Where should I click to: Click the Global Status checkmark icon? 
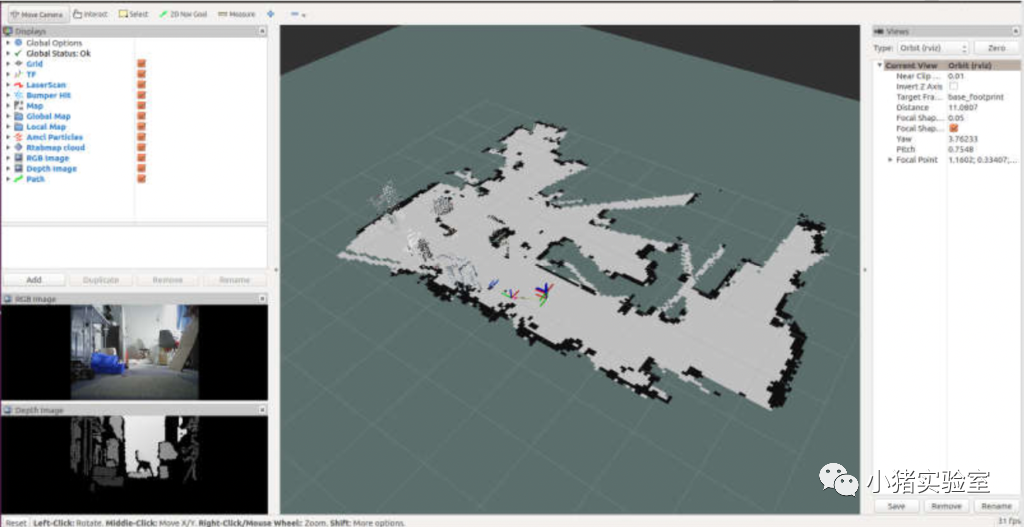pos(18,54)
